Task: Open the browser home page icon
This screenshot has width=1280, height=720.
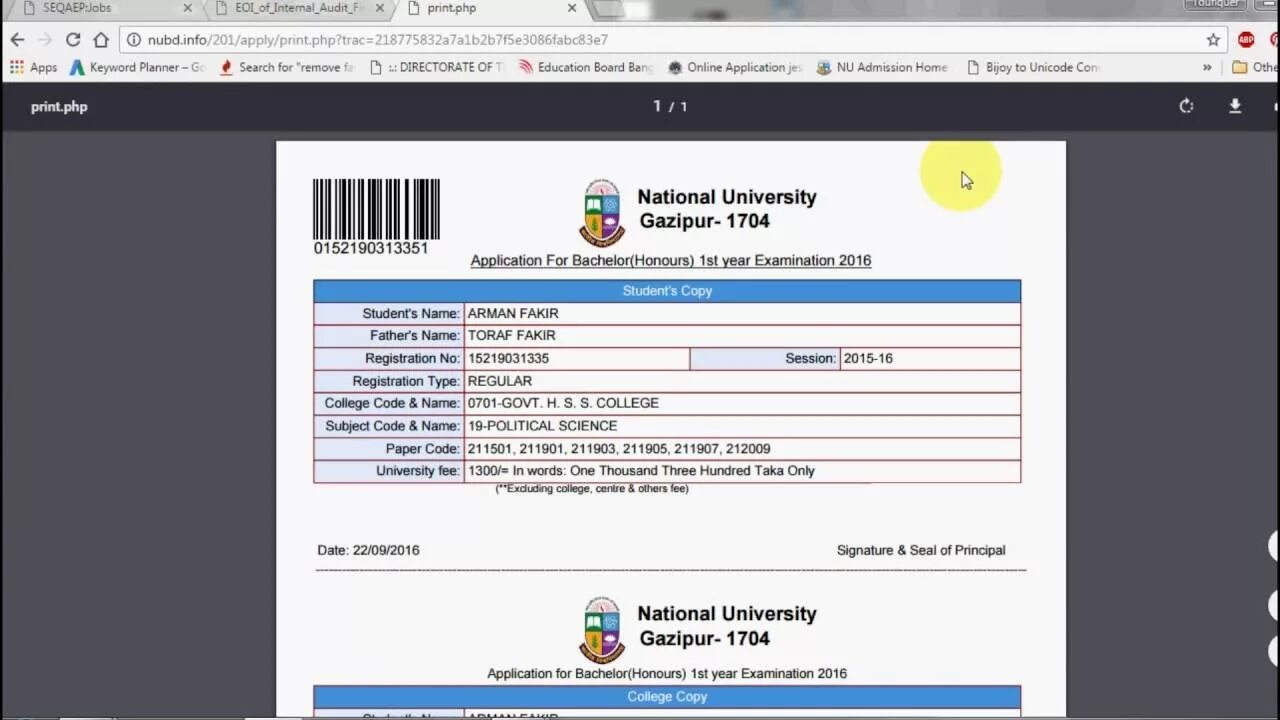Action: click(101, 40)
